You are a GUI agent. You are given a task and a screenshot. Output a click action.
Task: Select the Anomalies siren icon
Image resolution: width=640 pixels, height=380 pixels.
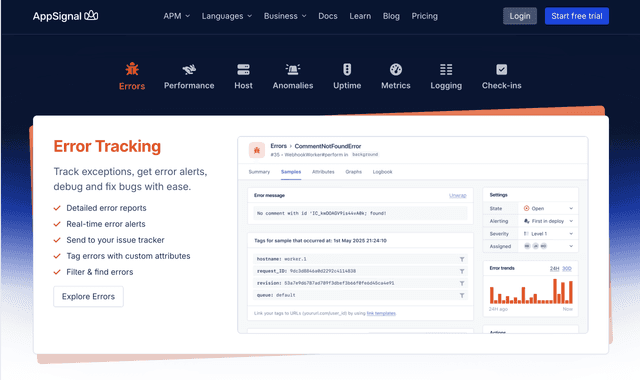[293, 69]
